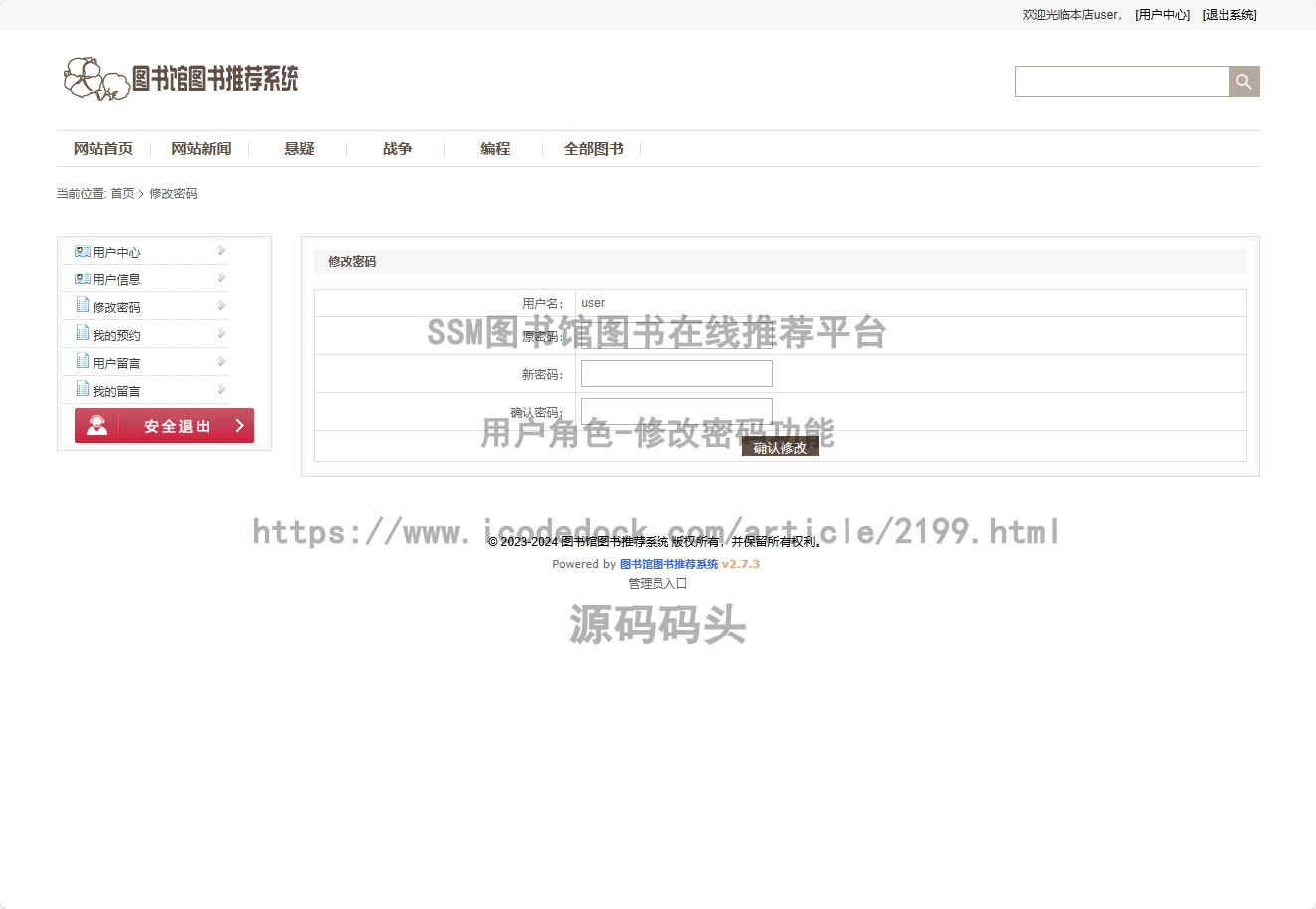Open 全部图书 in the navigation bar
This screenshot has width=1316, height=909.
pyautogui.click(x=594, y=149)
